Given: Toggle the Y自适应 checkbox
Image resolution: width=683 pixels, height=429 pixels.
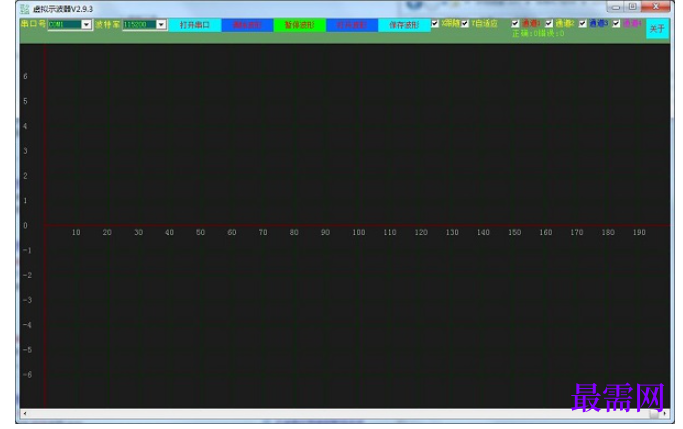Looking at the screenshot, I should pos(465,24).
